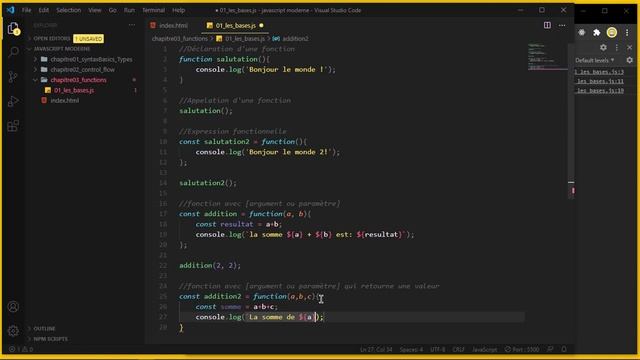
Task: Click the browser profile avatar icon
Action: (x=611, y=33)
